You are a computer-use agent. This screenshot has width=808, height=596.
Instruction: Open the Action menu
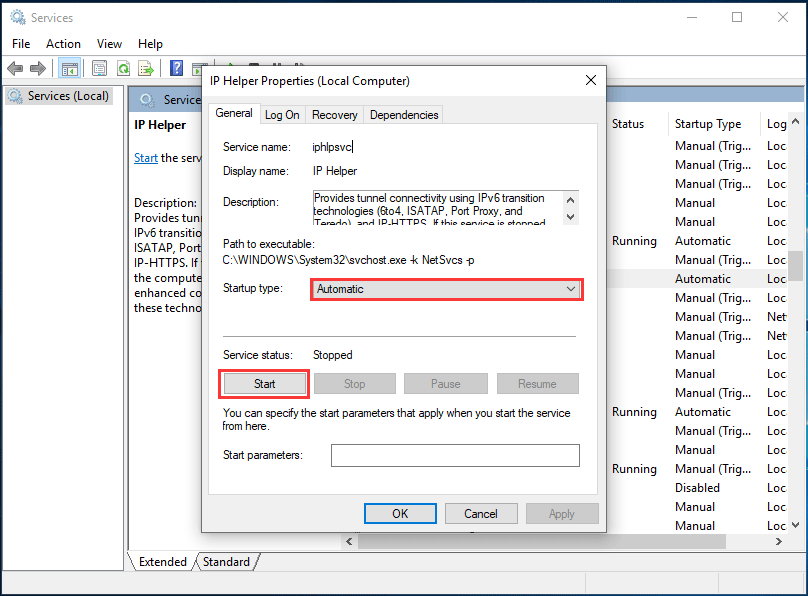[63, 43]
